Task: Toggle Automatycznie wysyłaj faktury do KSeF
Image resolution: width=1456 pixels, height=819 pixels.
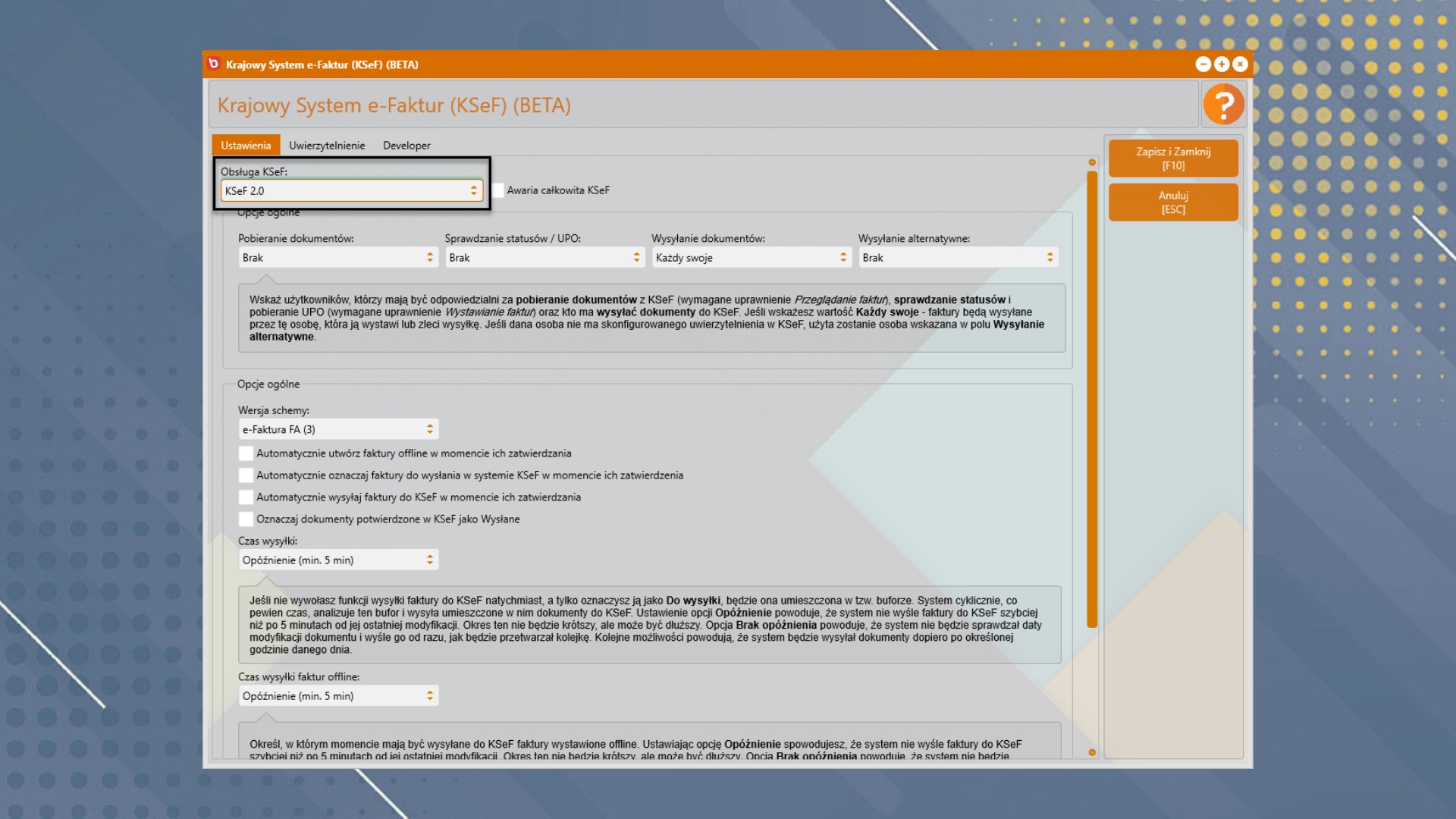Action: click(x=246, y=497)
